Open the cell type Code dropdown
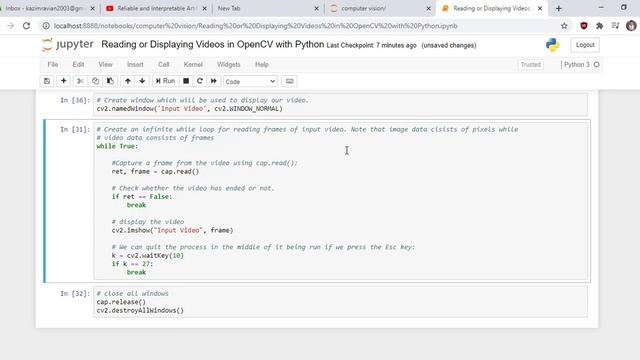The image size is (640, 360). pos(250,82)
